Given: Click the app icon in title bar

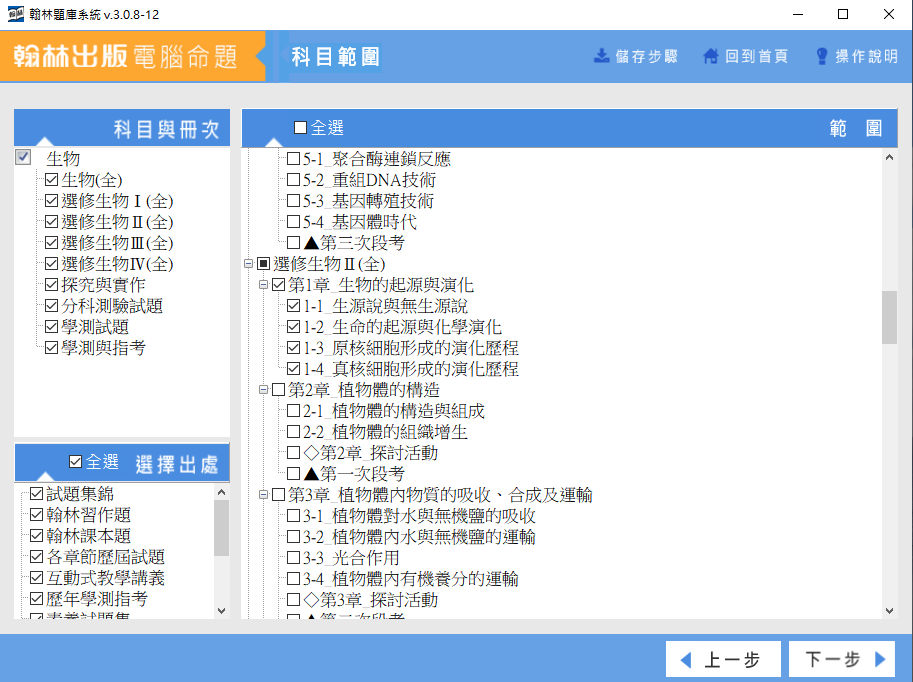Looking at the screenshot, I should [x=15, y=14].
